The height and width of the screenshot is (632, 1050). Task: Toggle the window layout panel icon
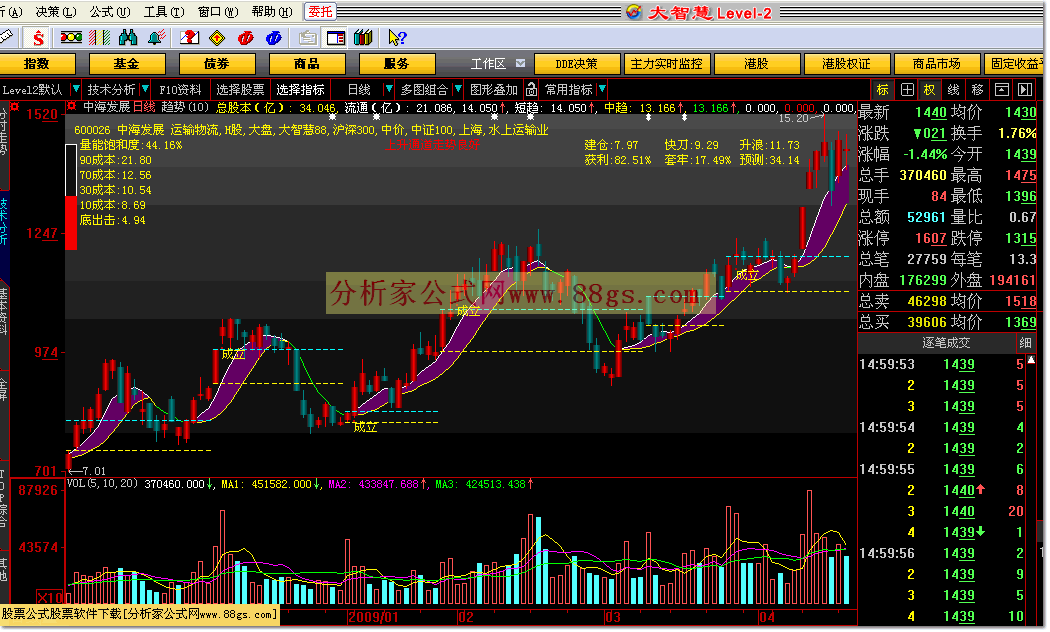click(x=335, y=37)
